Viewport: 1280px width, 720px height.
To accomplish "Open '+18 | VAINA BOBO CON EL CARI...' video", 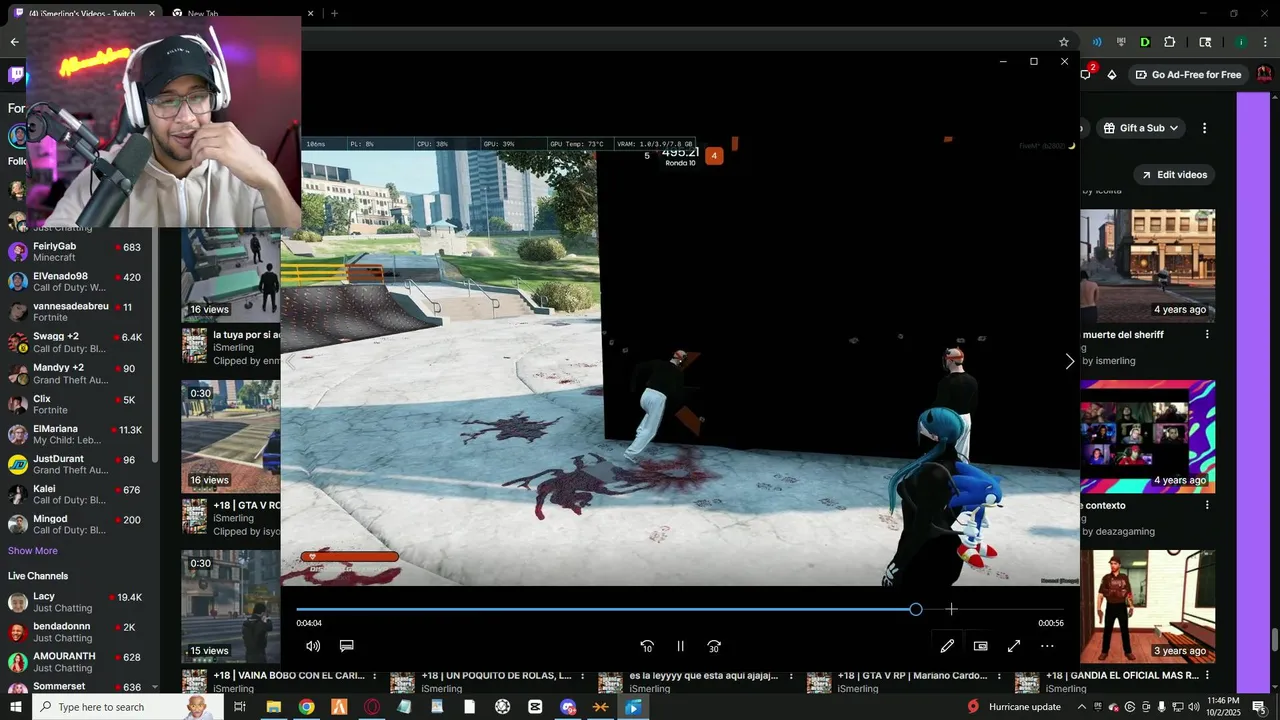I will coord(289,676).
